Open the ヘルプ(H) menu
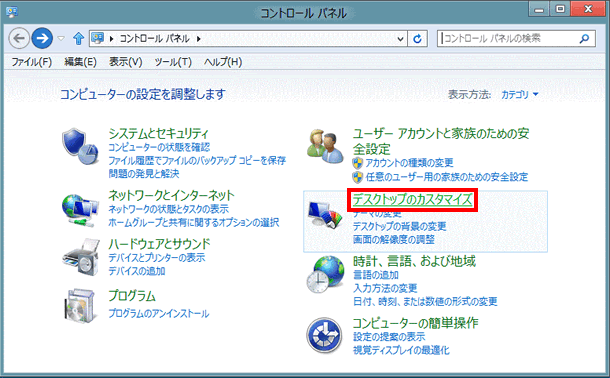The image size is (610, 378). [223, 62]
